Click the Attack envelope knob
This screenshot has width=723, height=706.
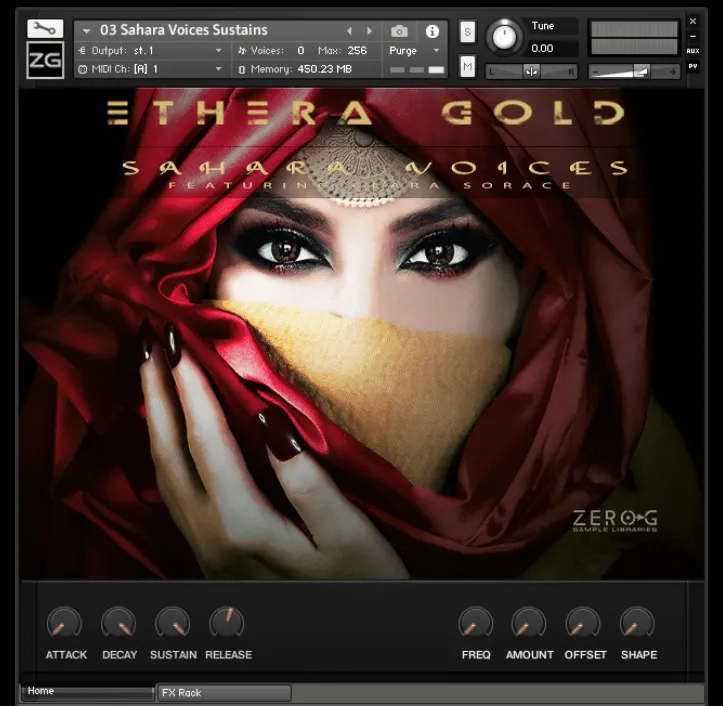(65, 623)
